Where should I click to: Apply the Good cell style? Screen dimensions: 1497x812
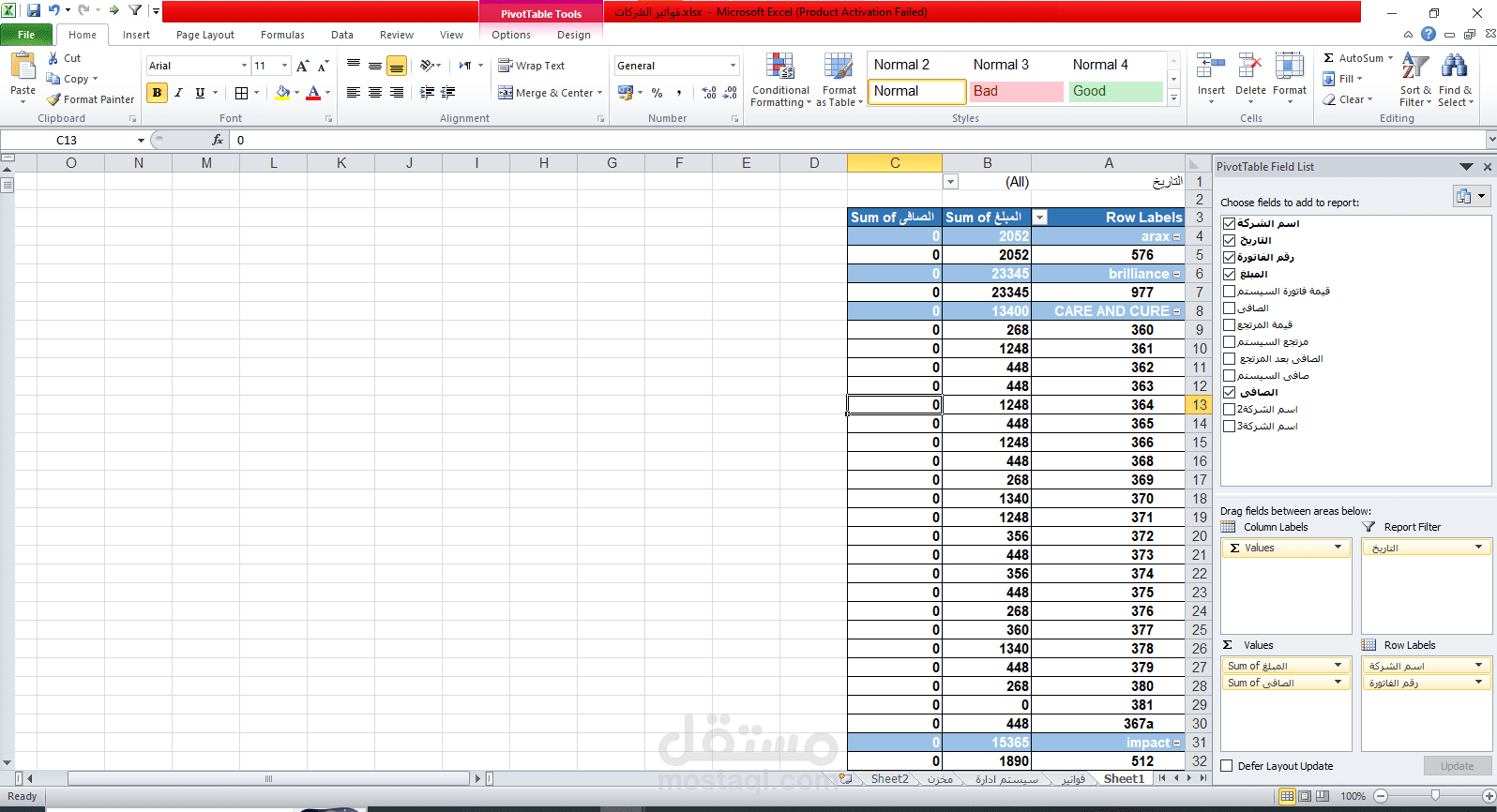pos(1117,91)
